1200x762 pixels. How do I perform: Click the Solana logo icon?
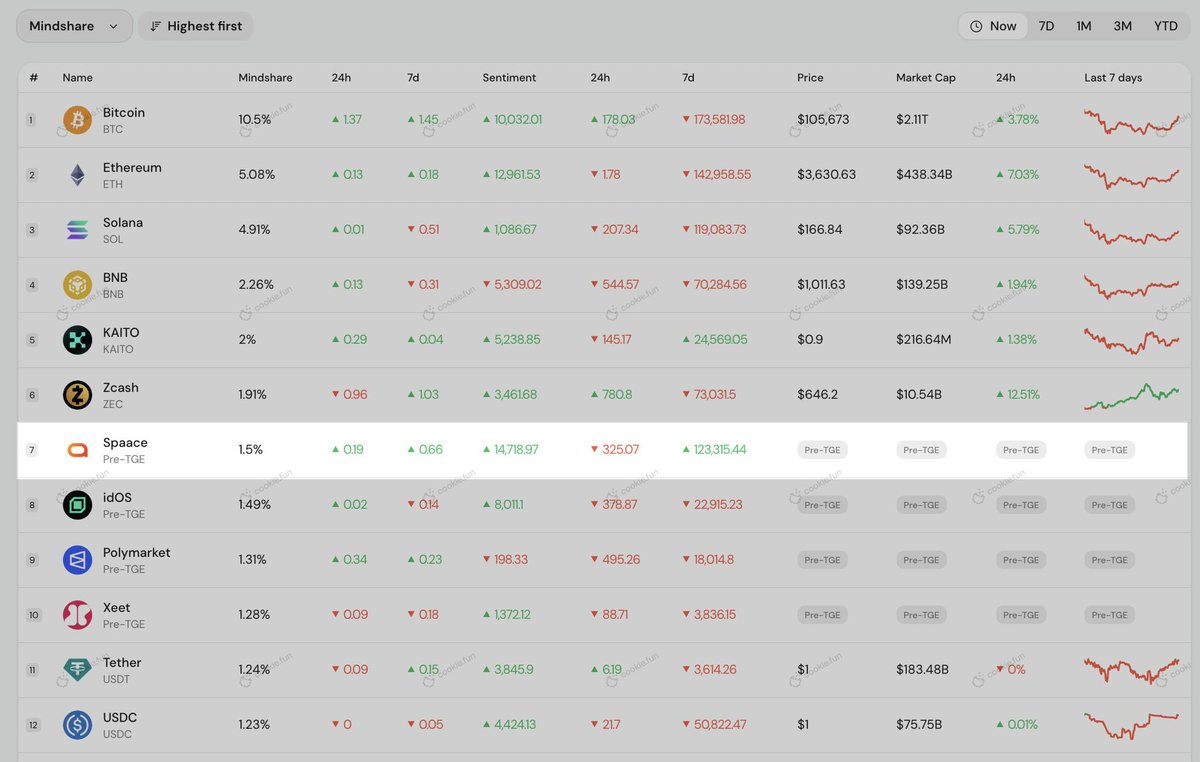[x=77, y=230]
